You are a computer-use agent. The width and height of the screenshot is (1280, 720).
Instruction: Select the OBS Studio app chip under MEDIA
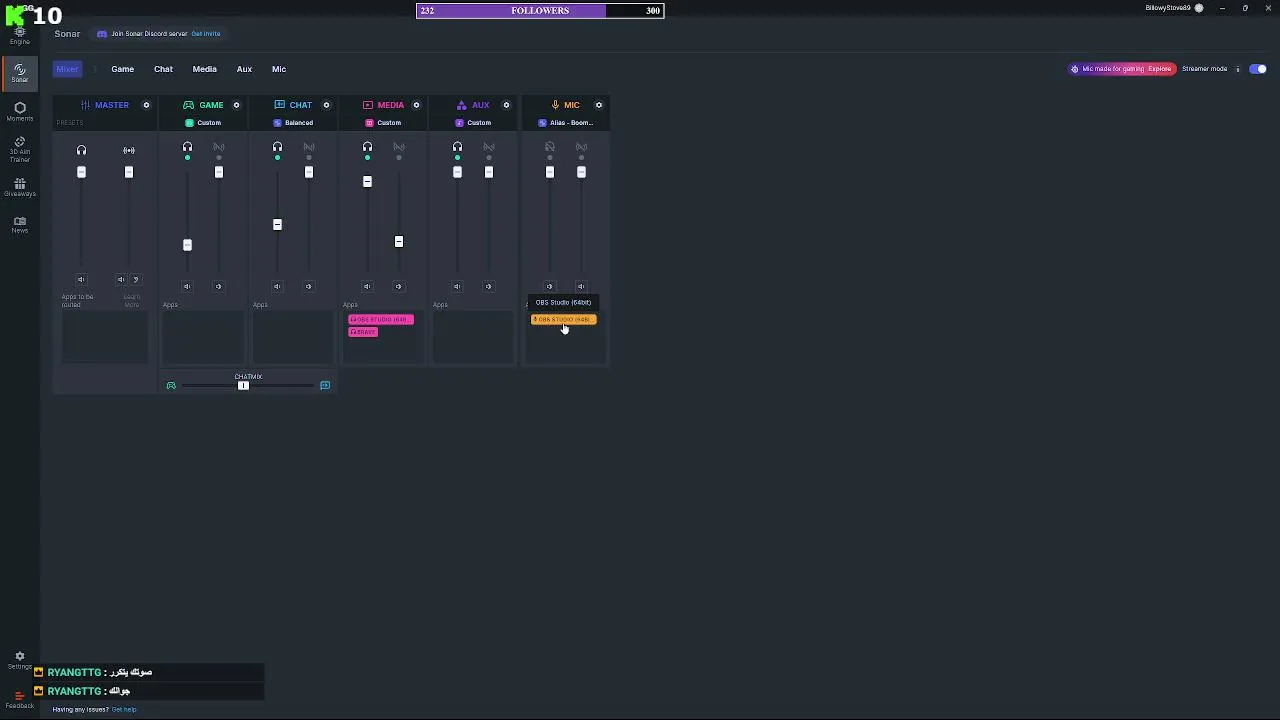[x=381, y=319]
